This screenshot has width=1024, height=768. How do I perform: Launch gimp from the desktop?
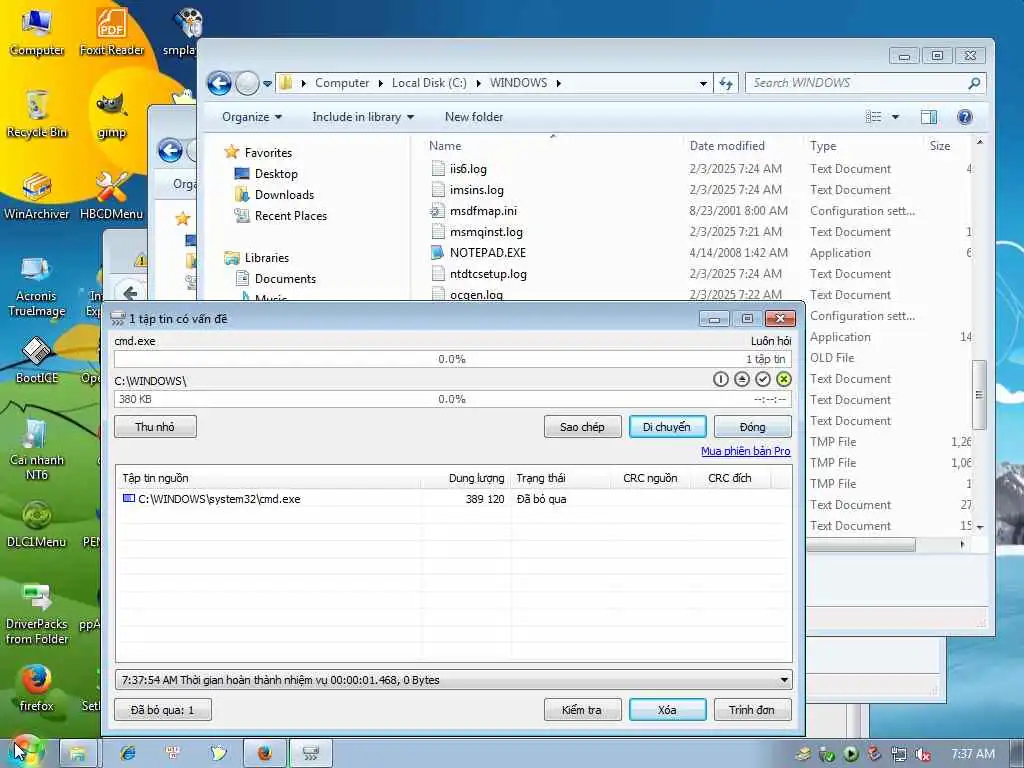tap(112, 114)
